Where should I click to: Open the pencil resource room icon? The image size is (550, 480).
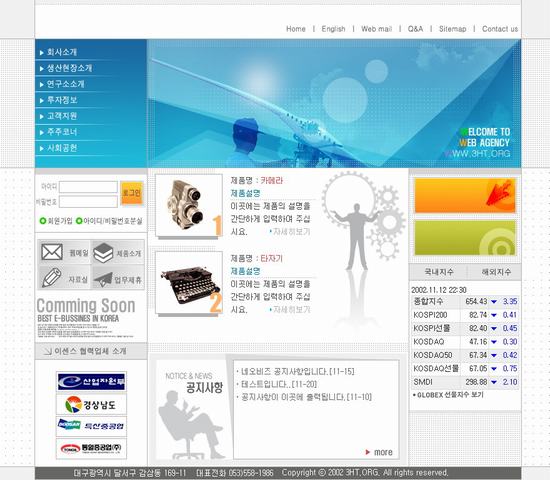[x=52, y=278]
